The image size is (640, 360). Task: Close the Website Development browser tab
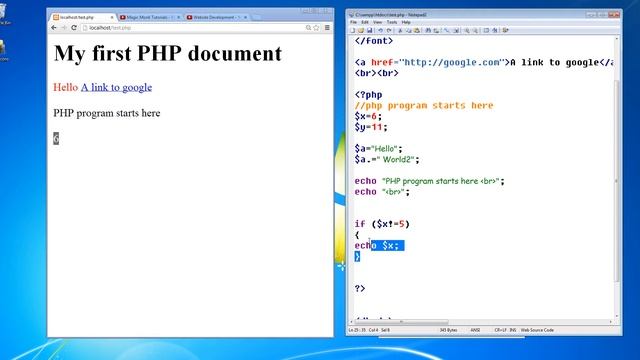(x=245, y=18)
